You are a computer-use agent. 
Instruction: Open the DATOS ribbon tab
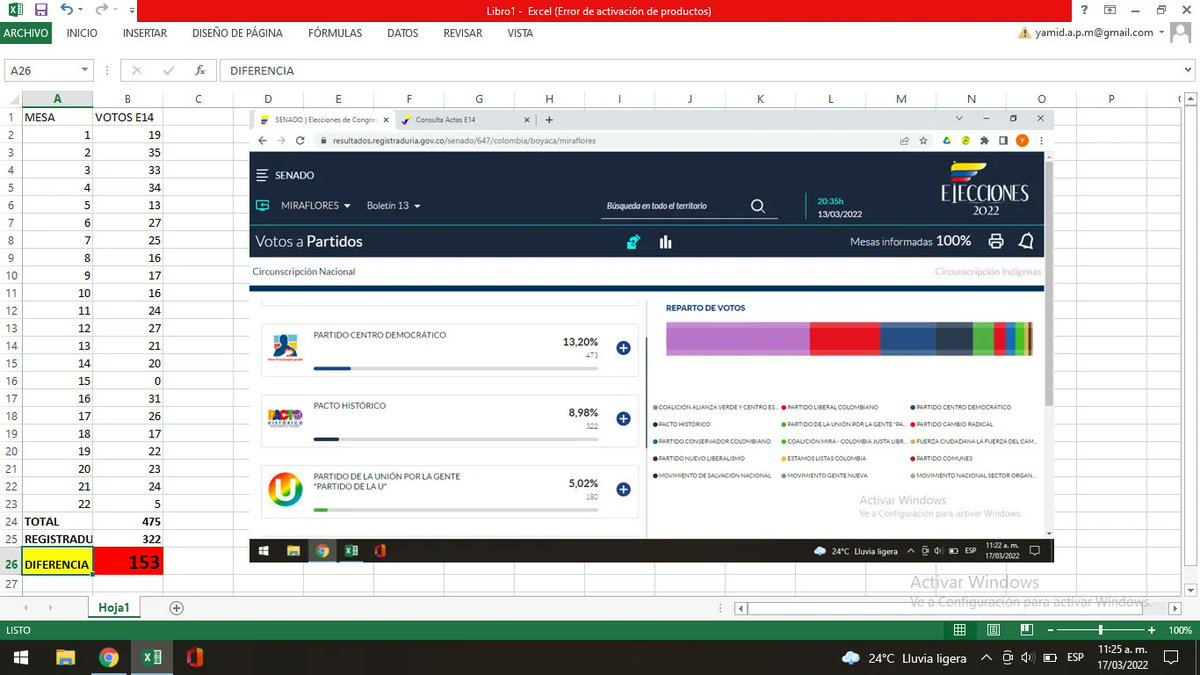click(x=403, y=33)
